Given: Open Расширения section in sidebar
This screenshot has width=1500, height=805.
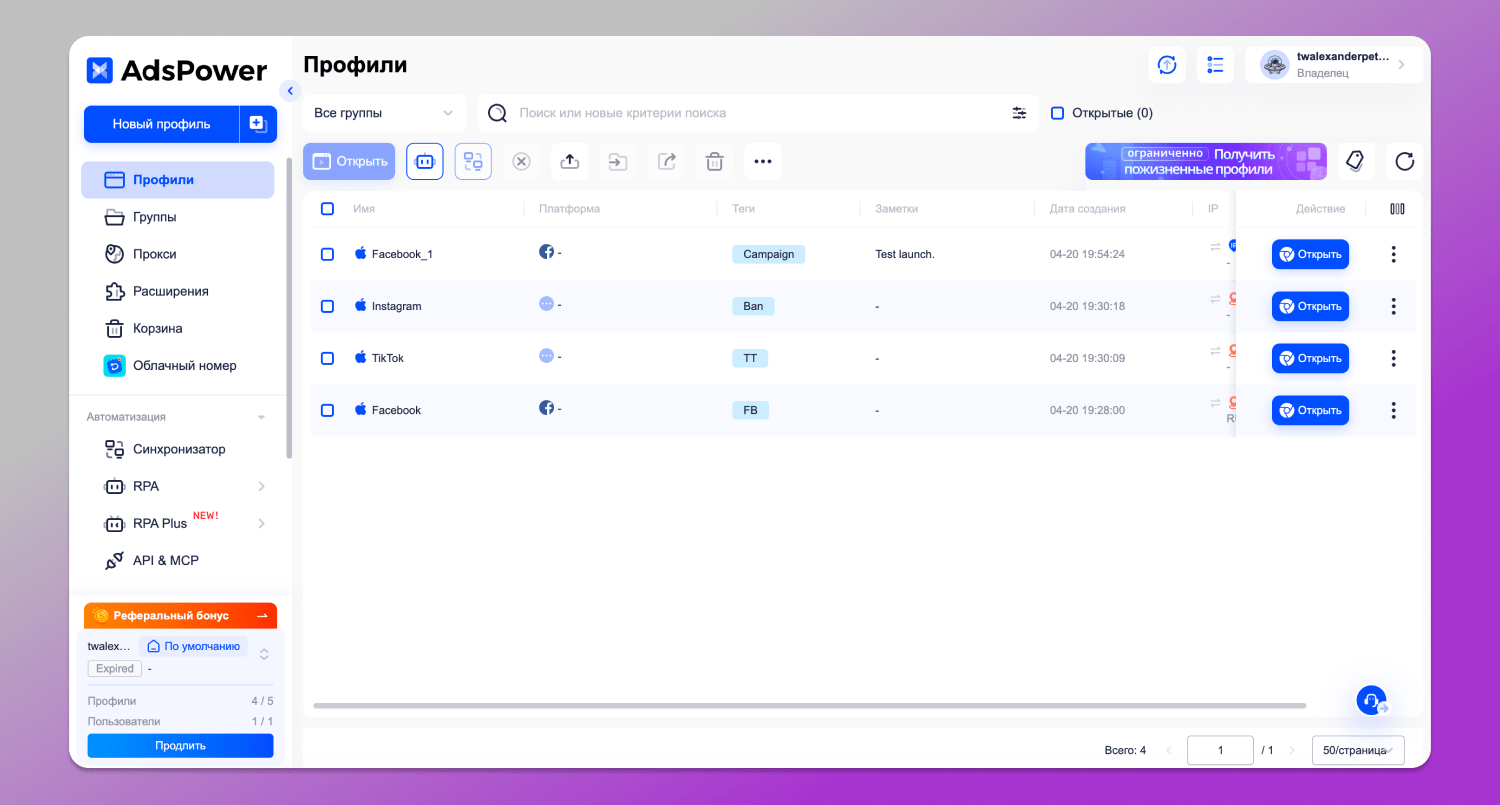Looking at the screenshot, I should tap(170, 291).
